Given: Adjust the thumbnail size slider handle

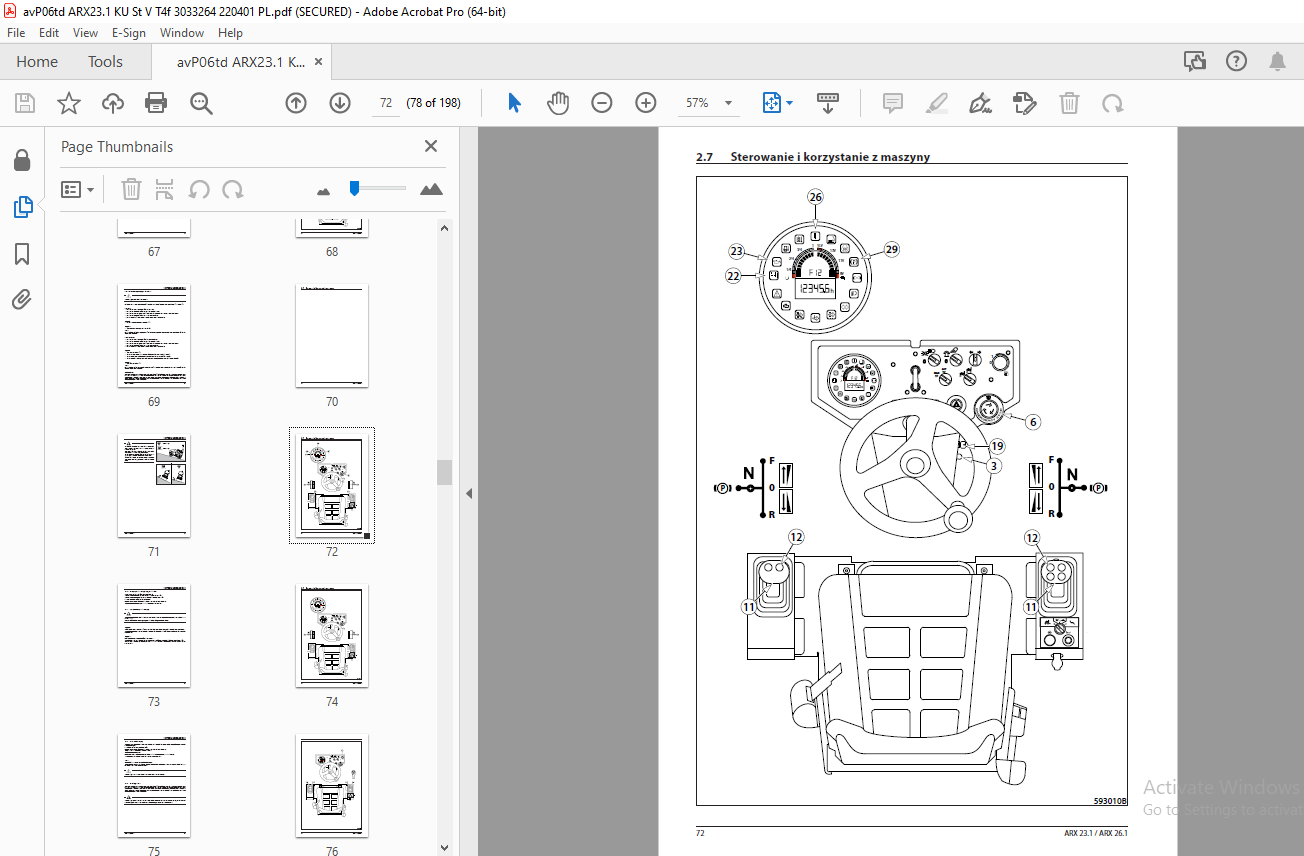Looking at the screenshot, I should 354,188.
